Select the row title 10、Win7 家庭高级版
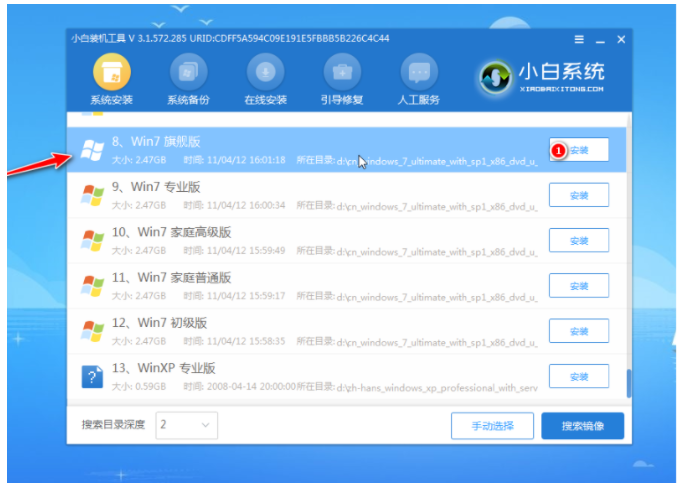Screen dimensions: 685x488 (171, 232)
